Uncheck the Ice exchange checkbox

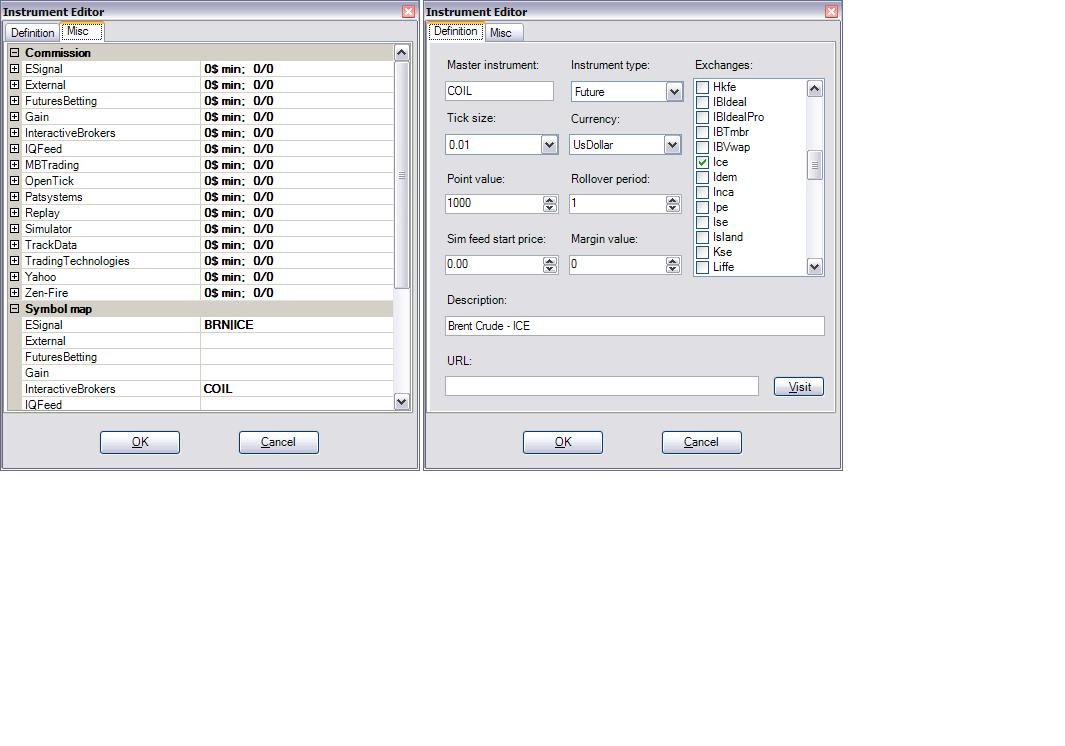coord(703,162)
